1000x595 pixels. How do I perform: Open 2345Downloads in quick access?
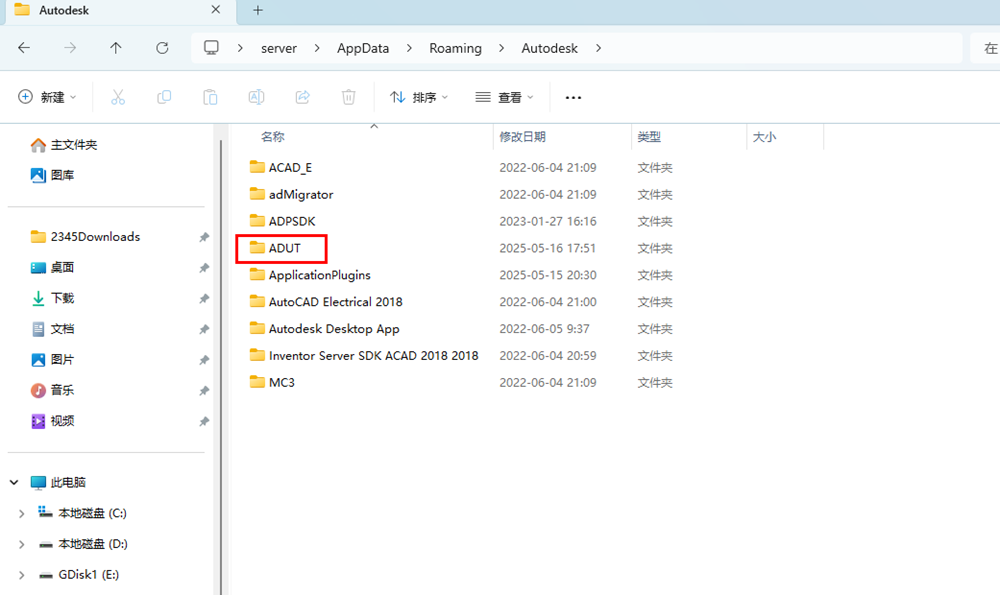[x=86, y=237]
